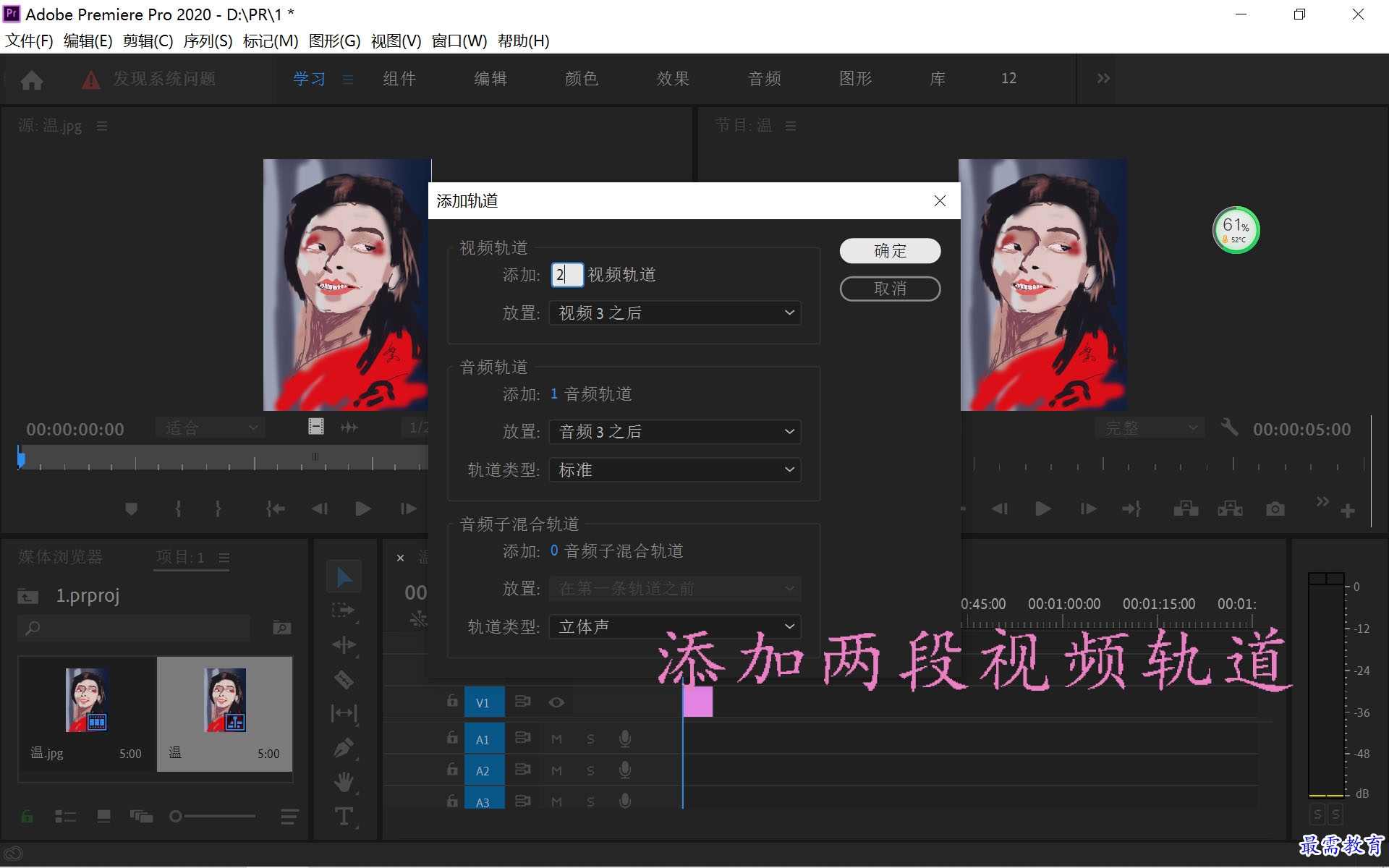Switch project panel to icon view
Screen dimensions: 1389x868
pyautogui.click(x=104, y=817)
